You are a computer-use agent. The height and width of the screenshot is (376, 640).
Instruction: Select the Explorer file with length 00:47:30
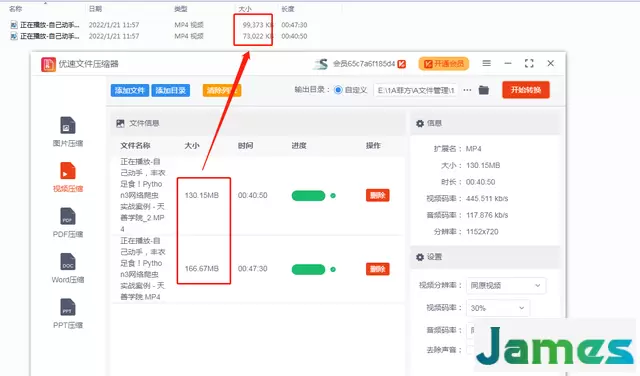coord(159,25)
